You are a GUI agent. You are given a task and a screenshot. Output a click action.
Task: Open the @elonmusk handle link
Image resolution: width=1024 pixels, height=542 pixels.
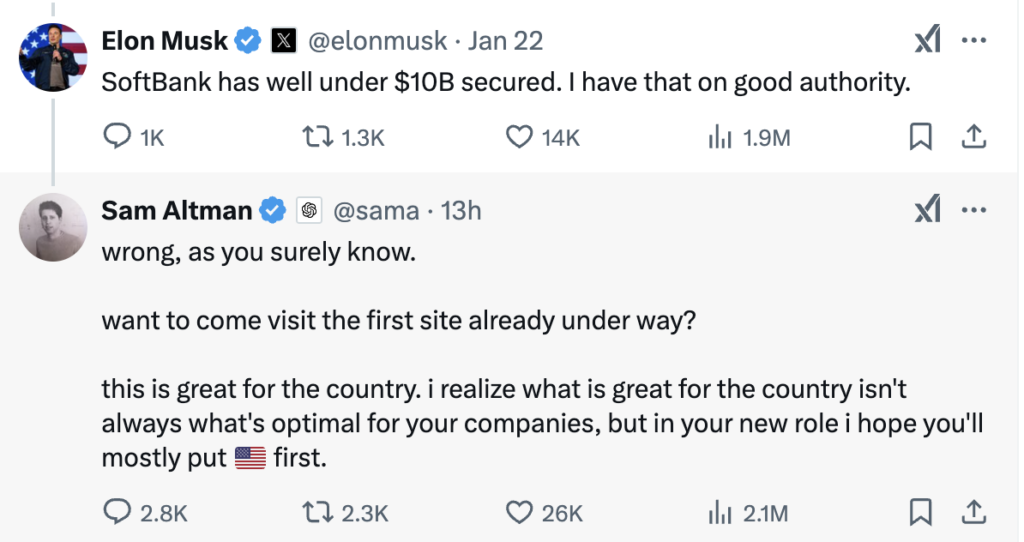click(x=380, y=41)
